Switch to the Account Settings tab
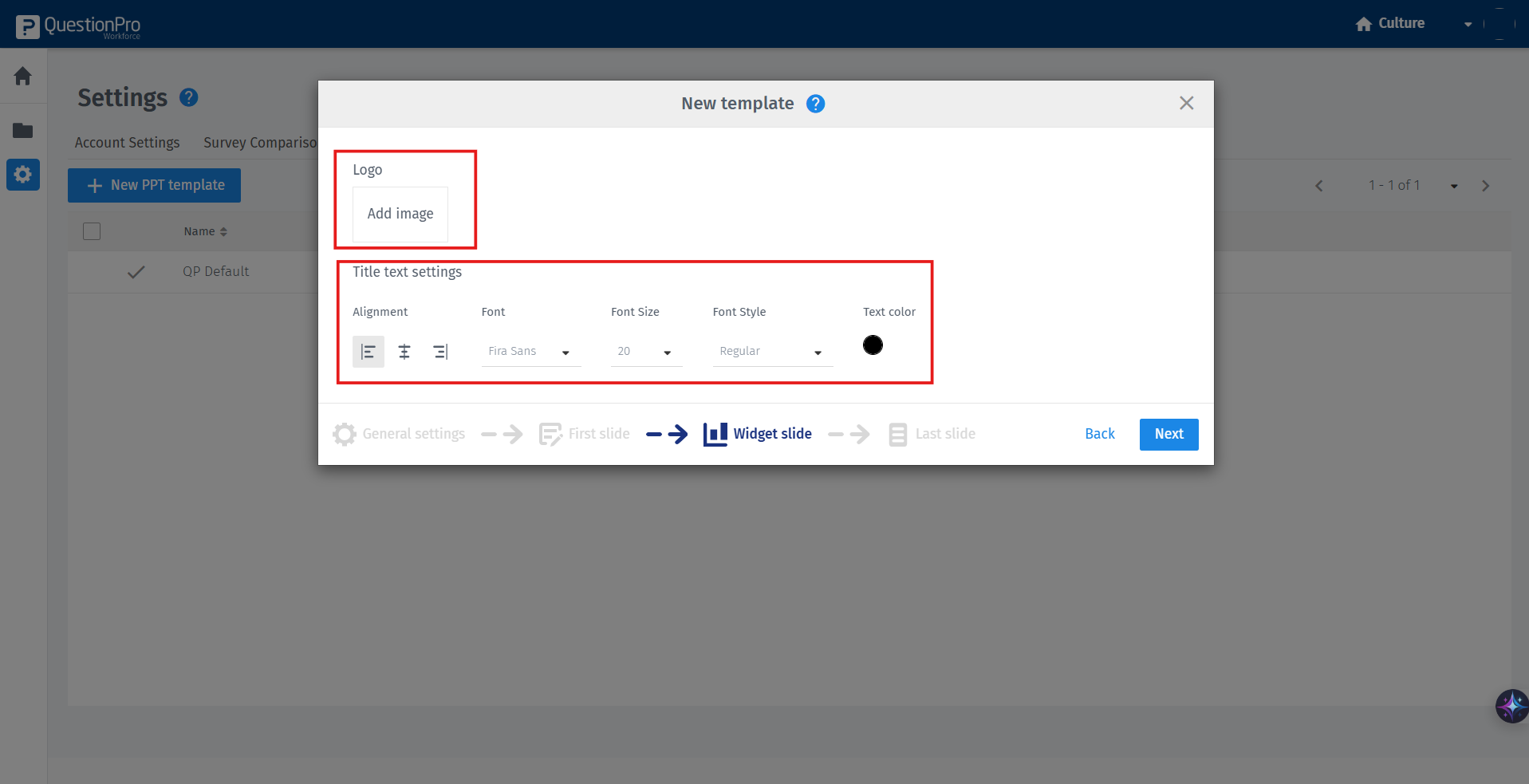The width and height of the screenshot is (1529, 784). [x=127, y=143]
